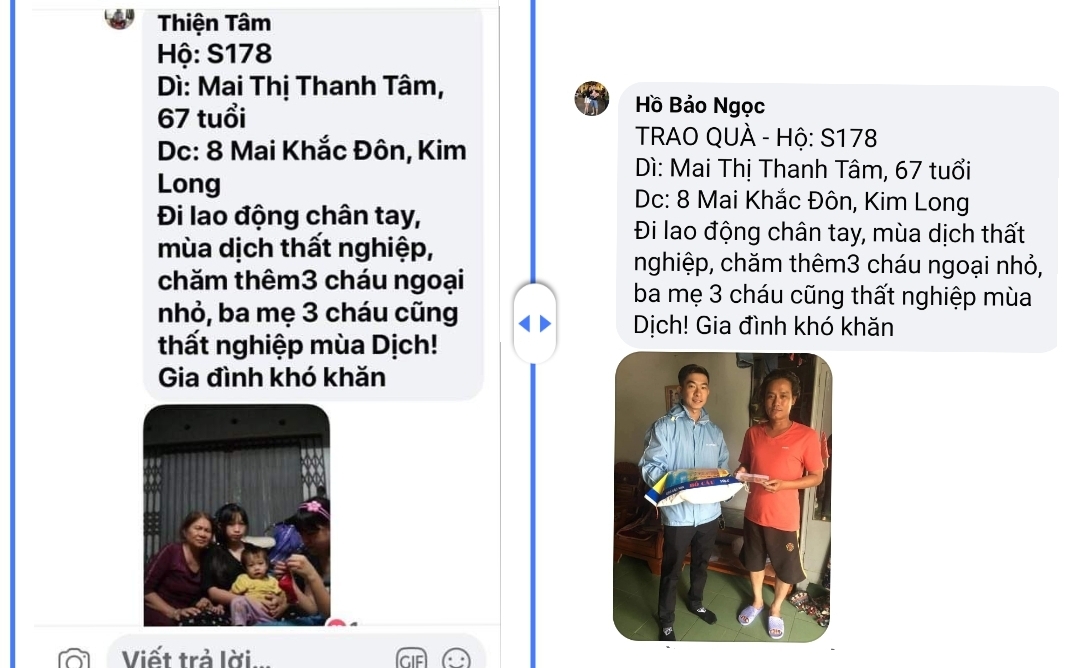
Task: Open Hồ Bảo Ngọc's profile avatar
Action: [592, 98]
